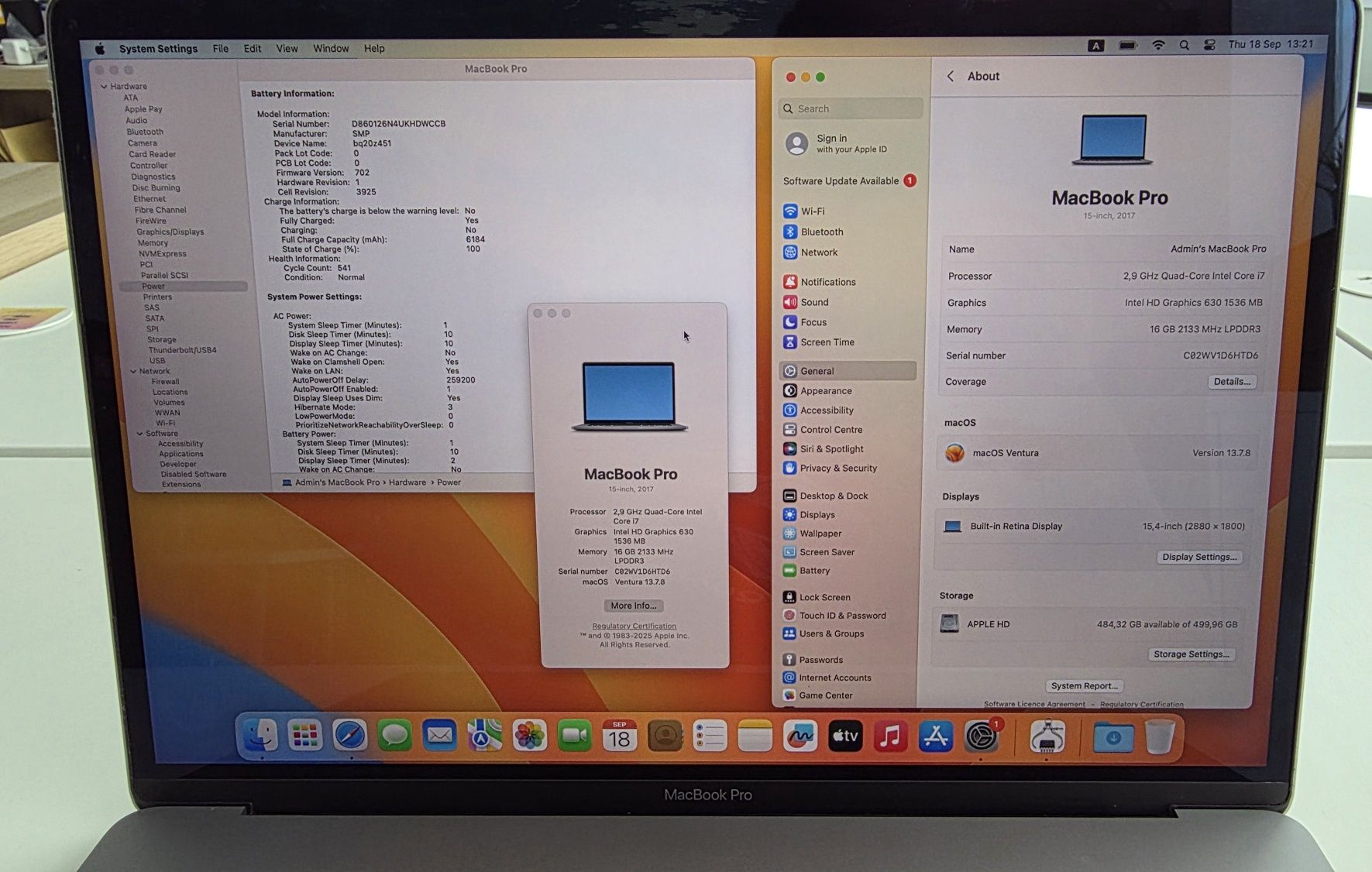
Task: Open Notifications in System Settings sidebar
Action: tap(819, 282)
